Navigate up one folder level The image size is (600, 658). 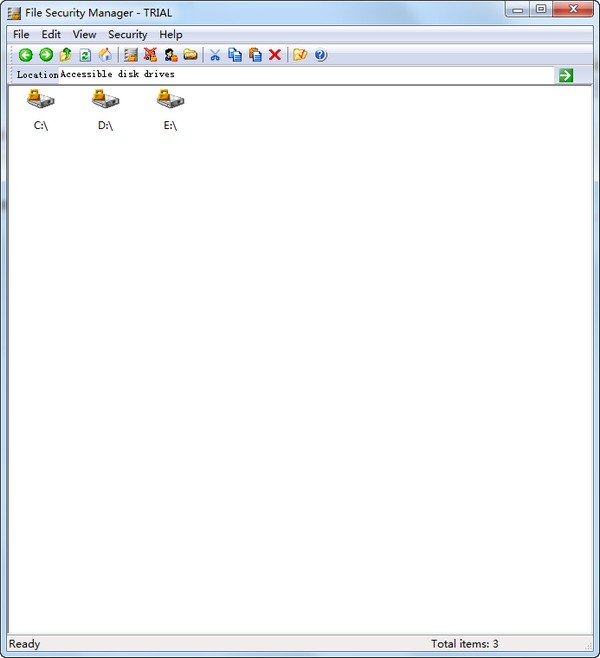click(65, 55)
